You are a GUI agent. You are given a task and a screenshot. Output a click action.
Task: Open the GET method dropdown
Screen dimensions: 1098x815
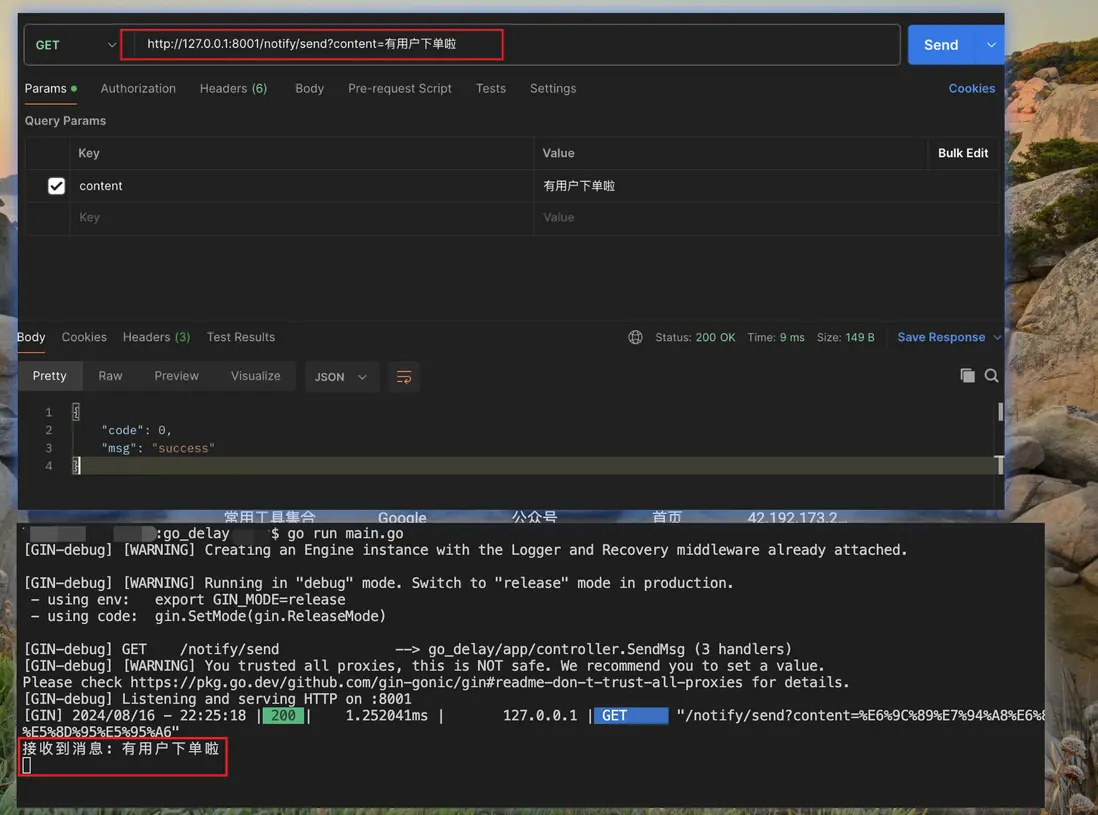[x=75, y=45]
